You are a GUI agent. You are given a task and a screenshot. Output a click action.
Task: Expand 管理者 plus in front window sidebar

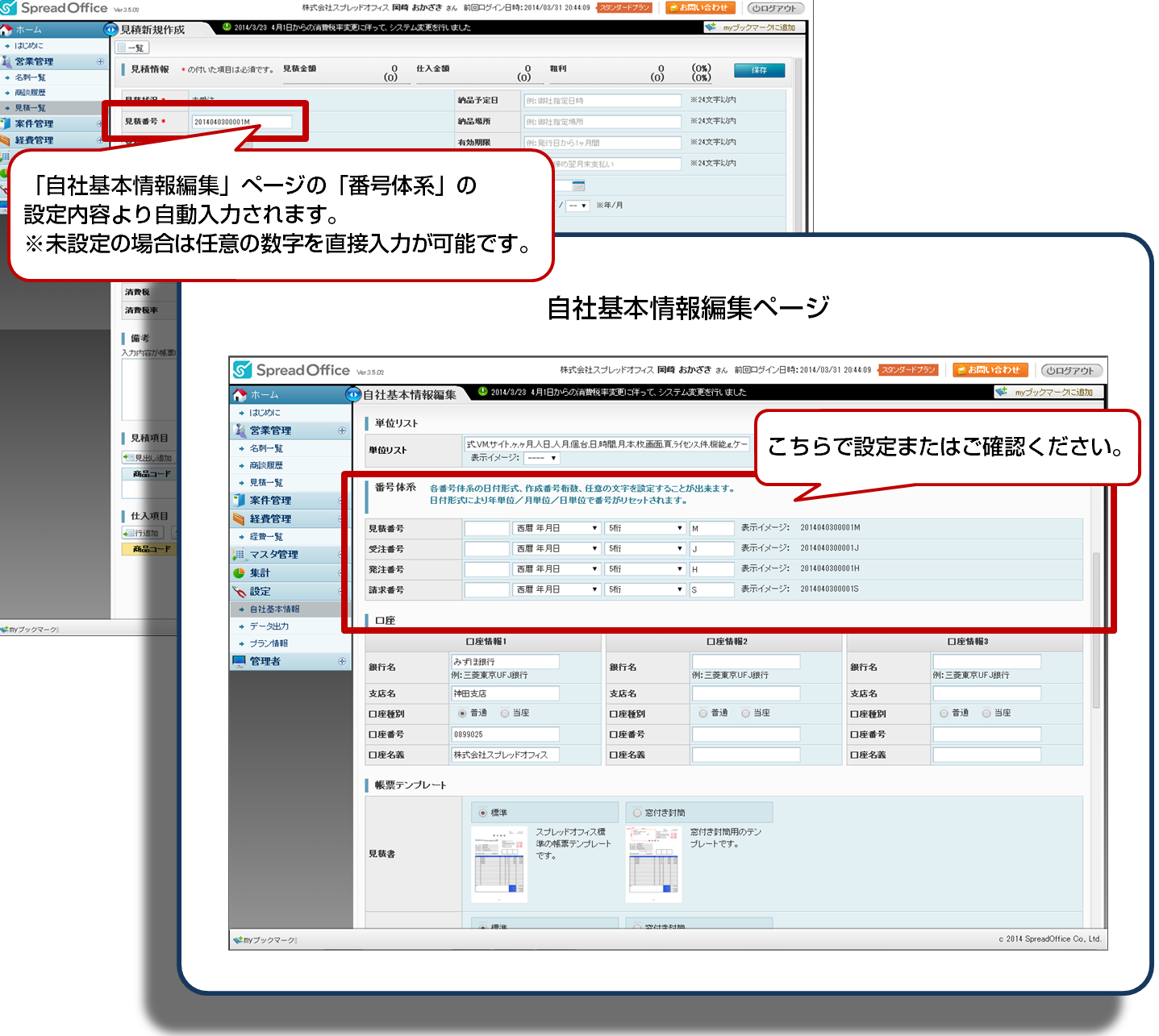pos(342,661)
